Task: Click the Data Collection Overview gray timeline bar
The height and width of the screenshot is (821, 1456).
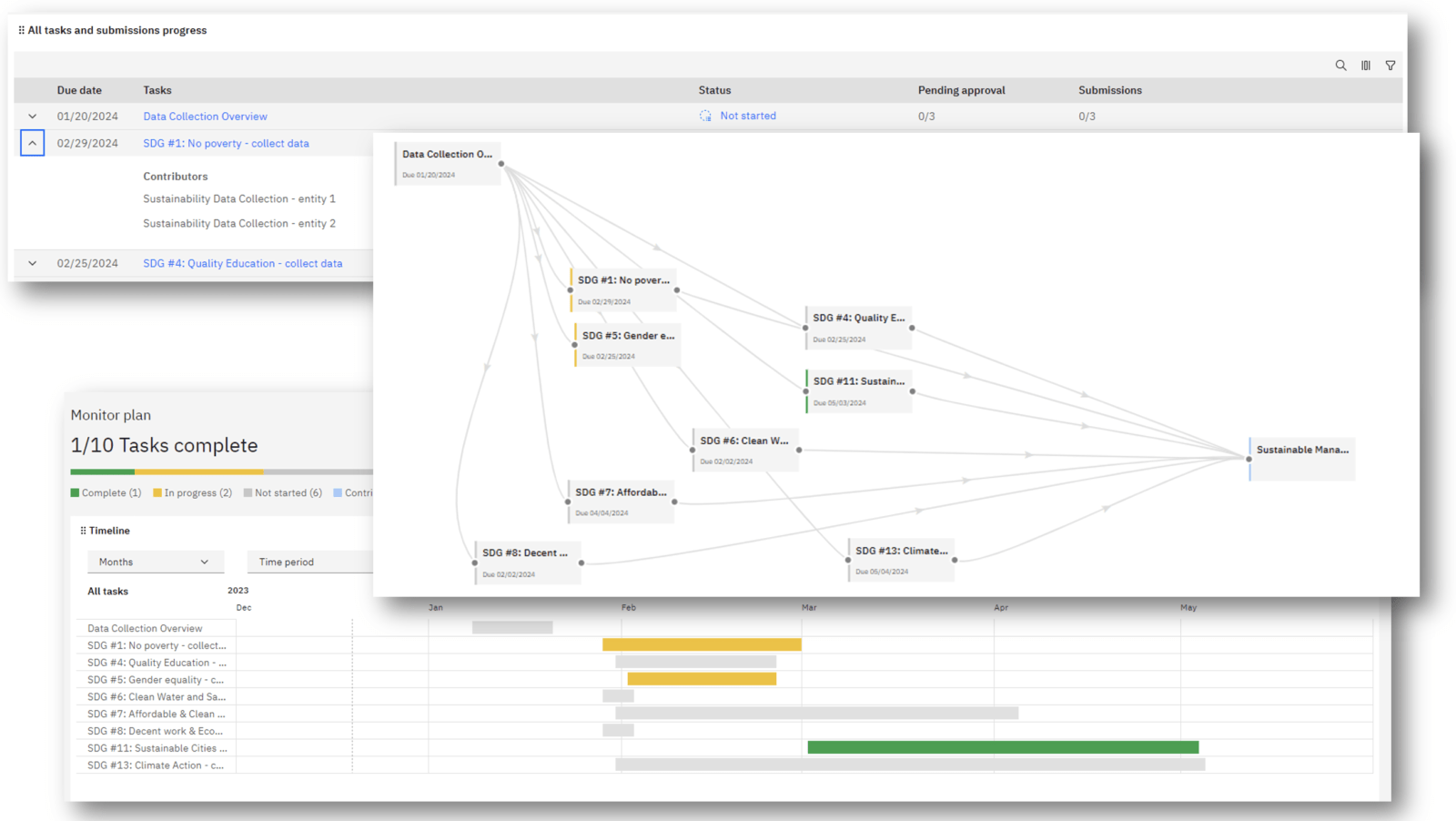Action: (512, 627)
